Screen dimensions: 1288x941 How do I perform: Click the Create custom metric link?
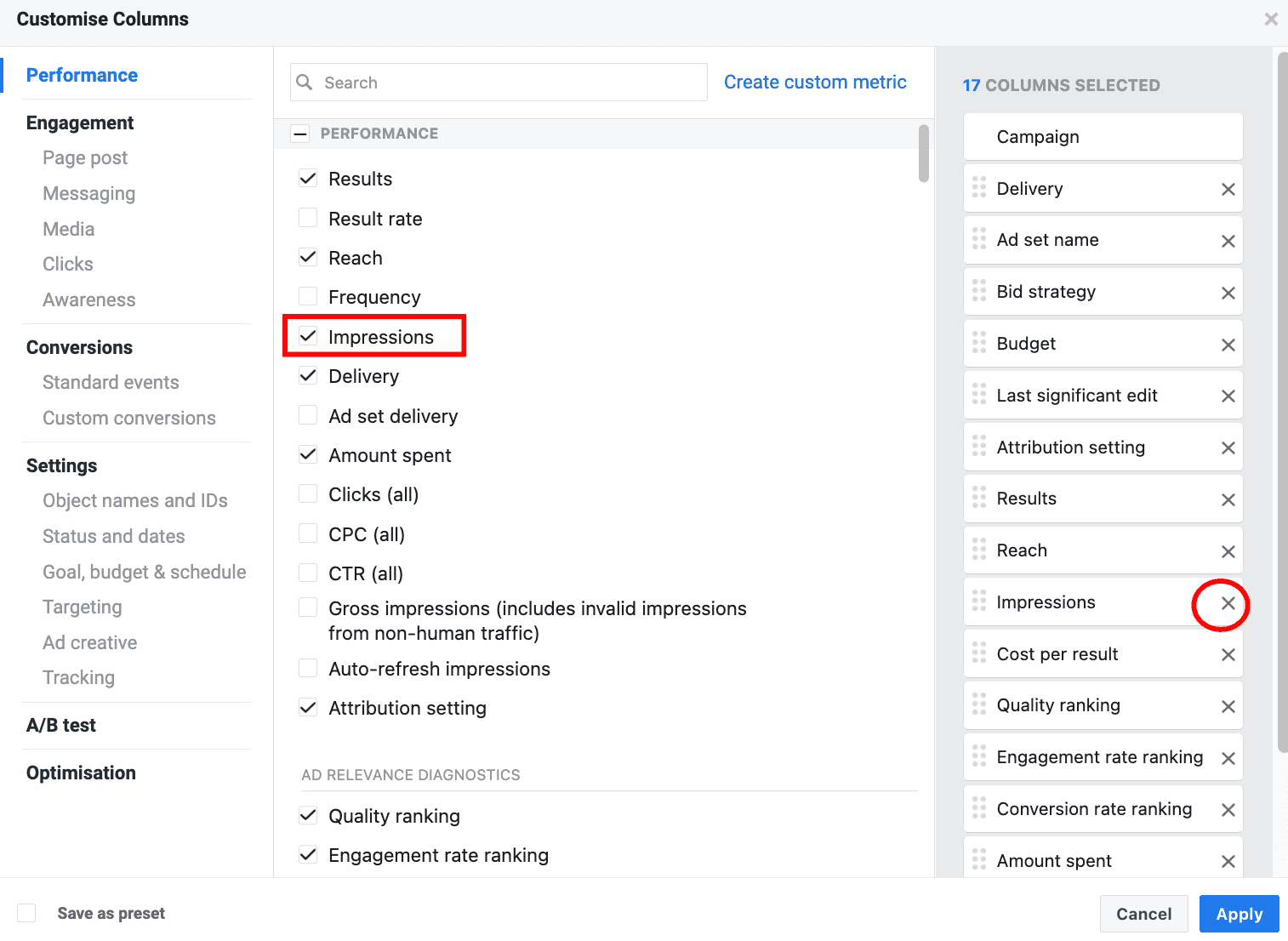pos(814,82)
